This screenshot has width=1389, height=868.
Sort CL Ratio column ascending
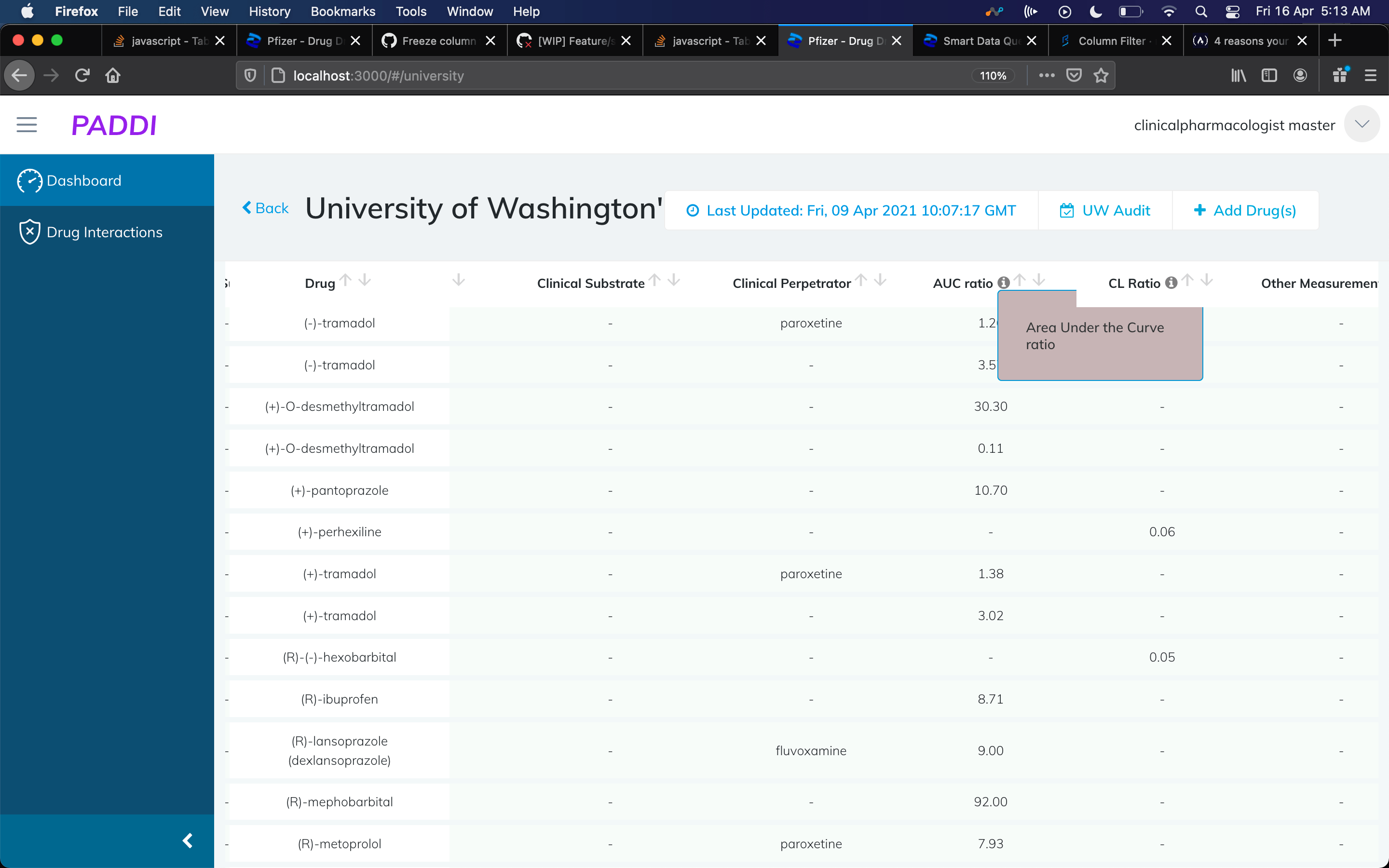[x=1187, y=280]
